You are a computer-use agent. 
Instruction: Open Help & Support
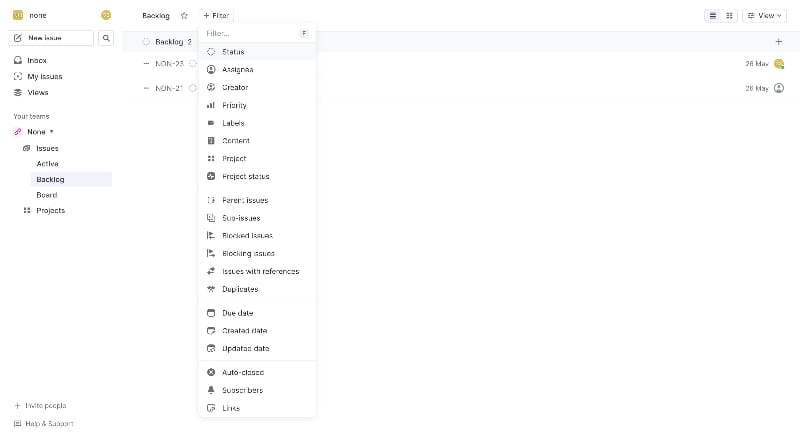click(43, 424)
